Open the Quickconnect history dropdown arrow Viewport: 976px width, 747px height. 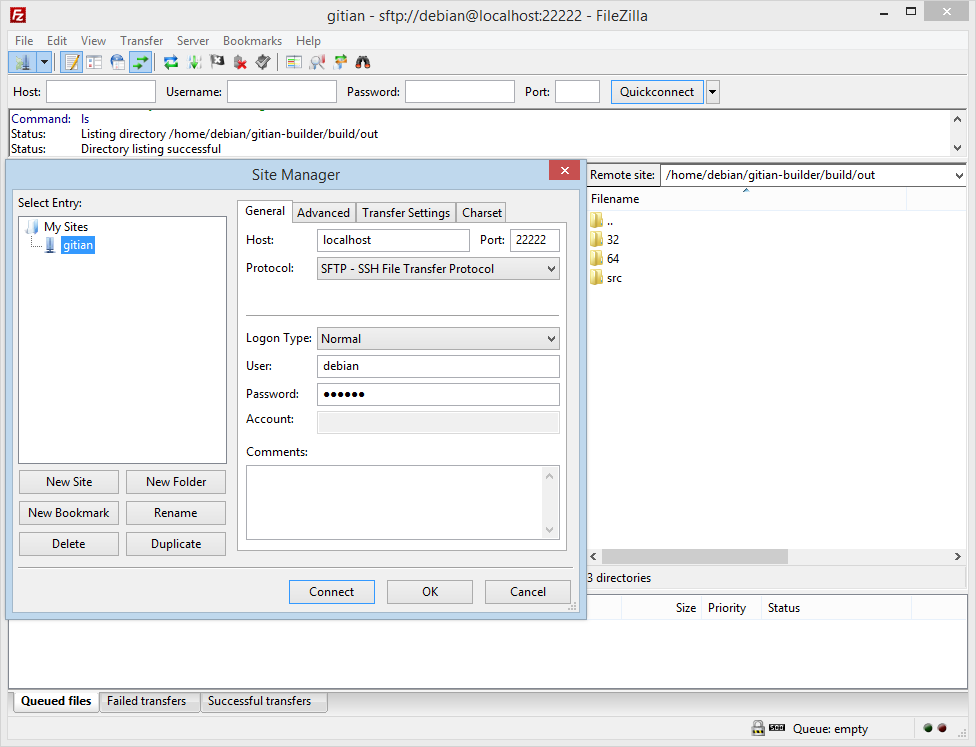click(x=713, y=92)
